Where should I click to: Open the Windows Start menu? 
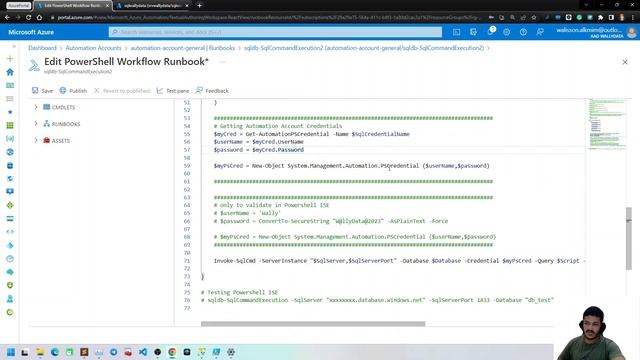[x=11, y=352]
